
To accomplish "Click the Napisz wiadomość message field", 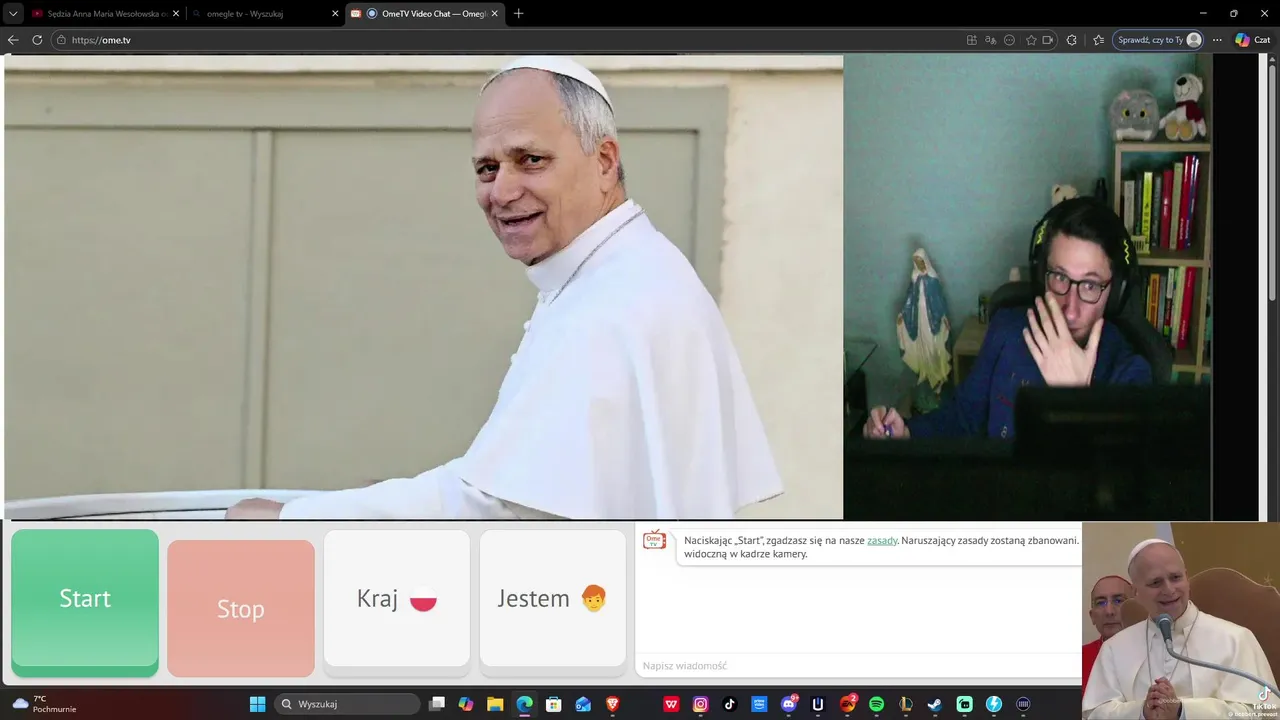I will point(860,666).
